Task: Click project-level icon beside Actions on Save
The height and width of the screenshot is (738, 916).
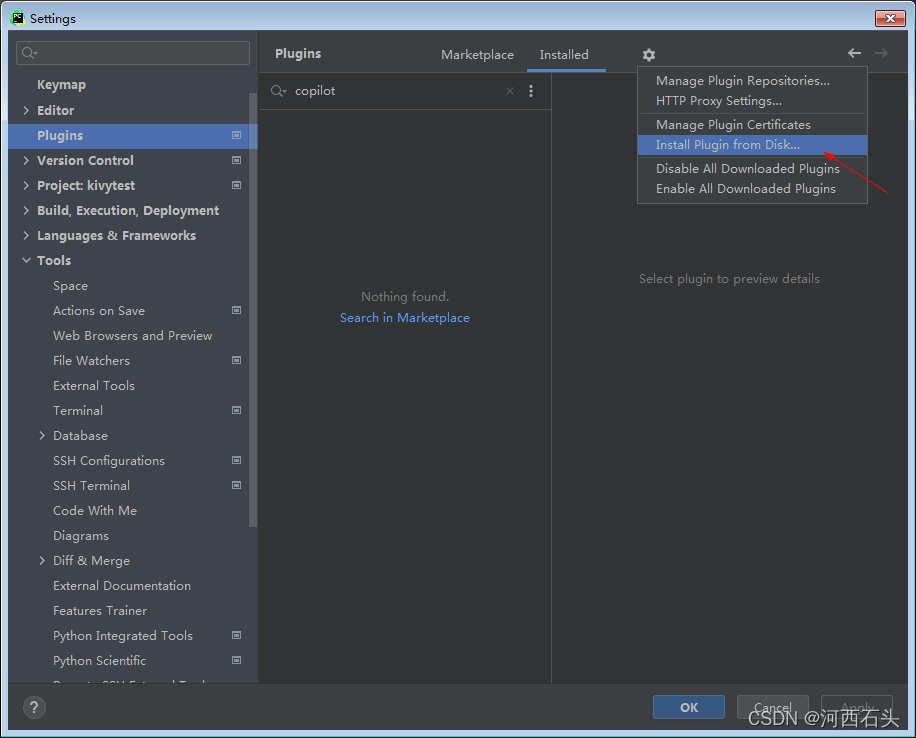Action: click(237, 310)
